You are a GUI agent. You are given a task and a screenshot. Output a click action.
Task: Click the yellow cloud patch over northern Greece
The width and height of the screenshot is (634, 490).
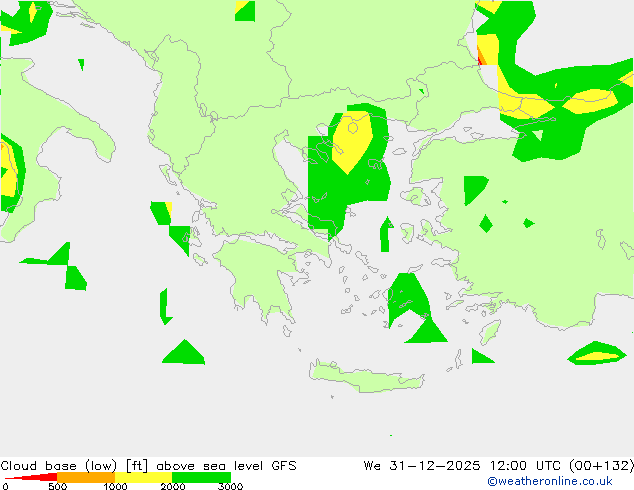(x=352, y=142)
